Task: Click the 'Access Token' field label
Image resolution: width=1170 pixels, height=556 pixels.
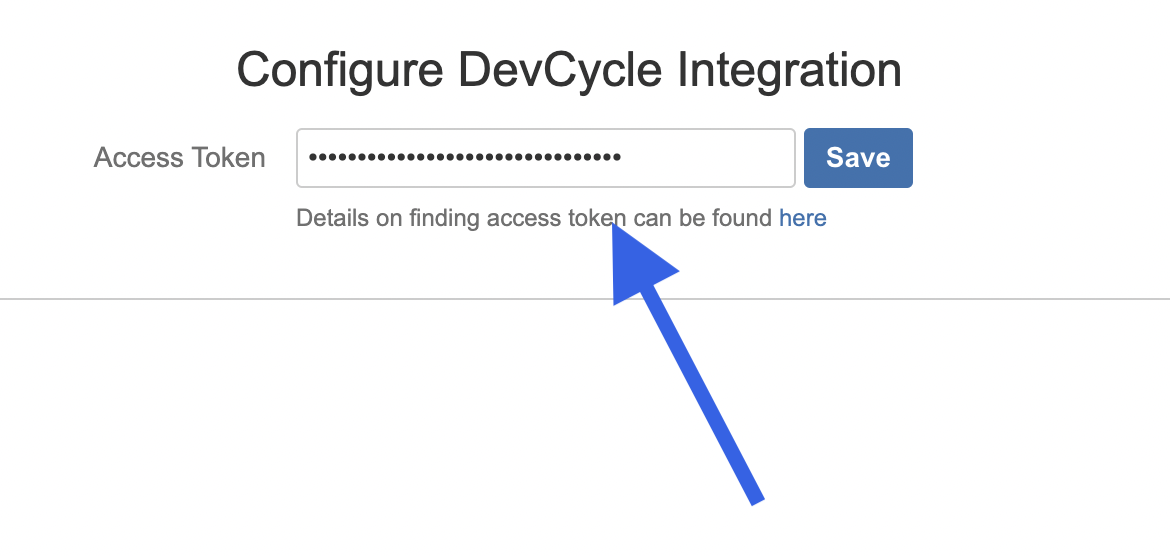Action: click(179, 158)
